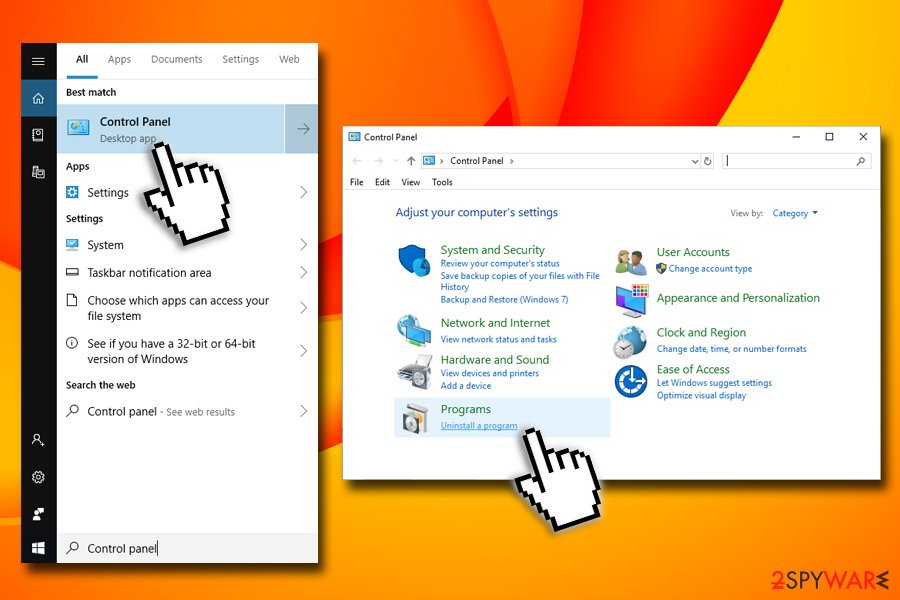Open the user account icon in sidebar
Screen dimensions: 900x600
click(x=38, y=440)
